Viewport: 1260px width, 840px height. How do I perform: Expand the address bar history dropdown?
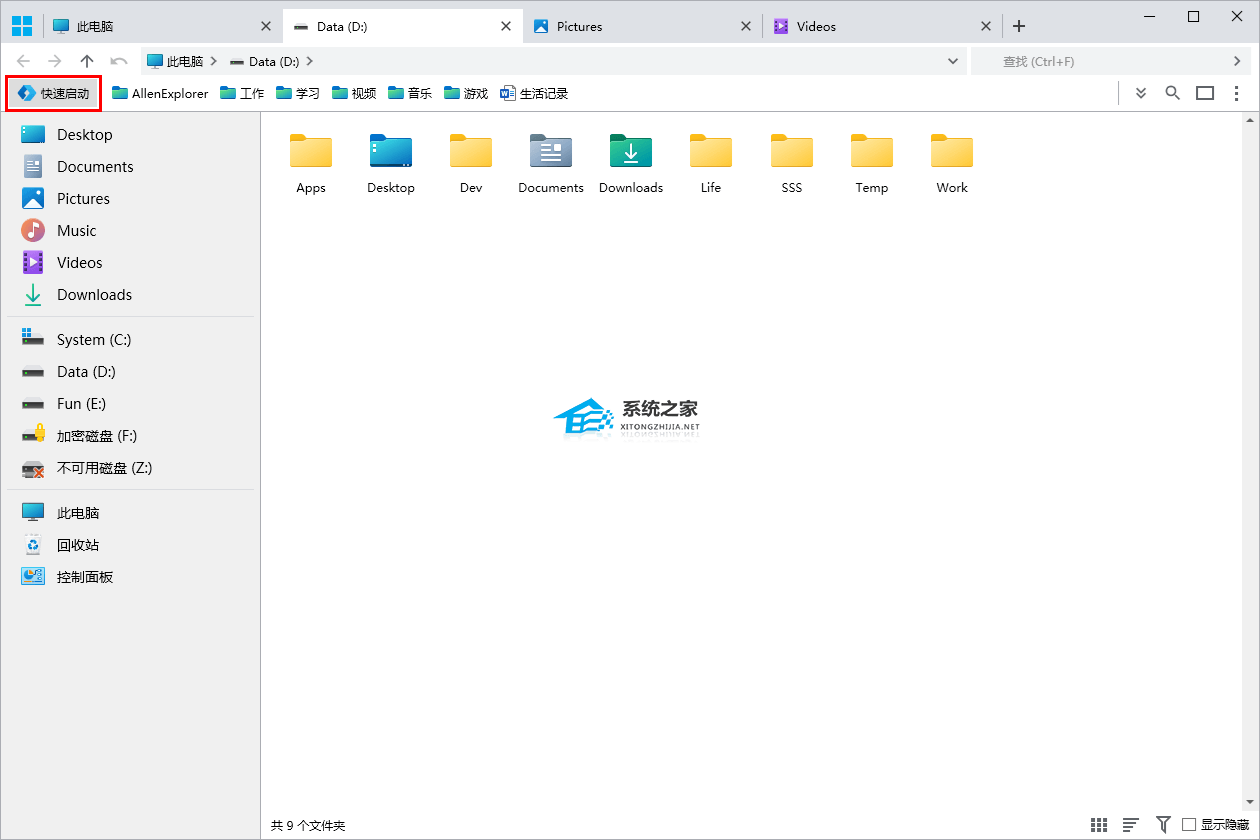click(953, 61)
